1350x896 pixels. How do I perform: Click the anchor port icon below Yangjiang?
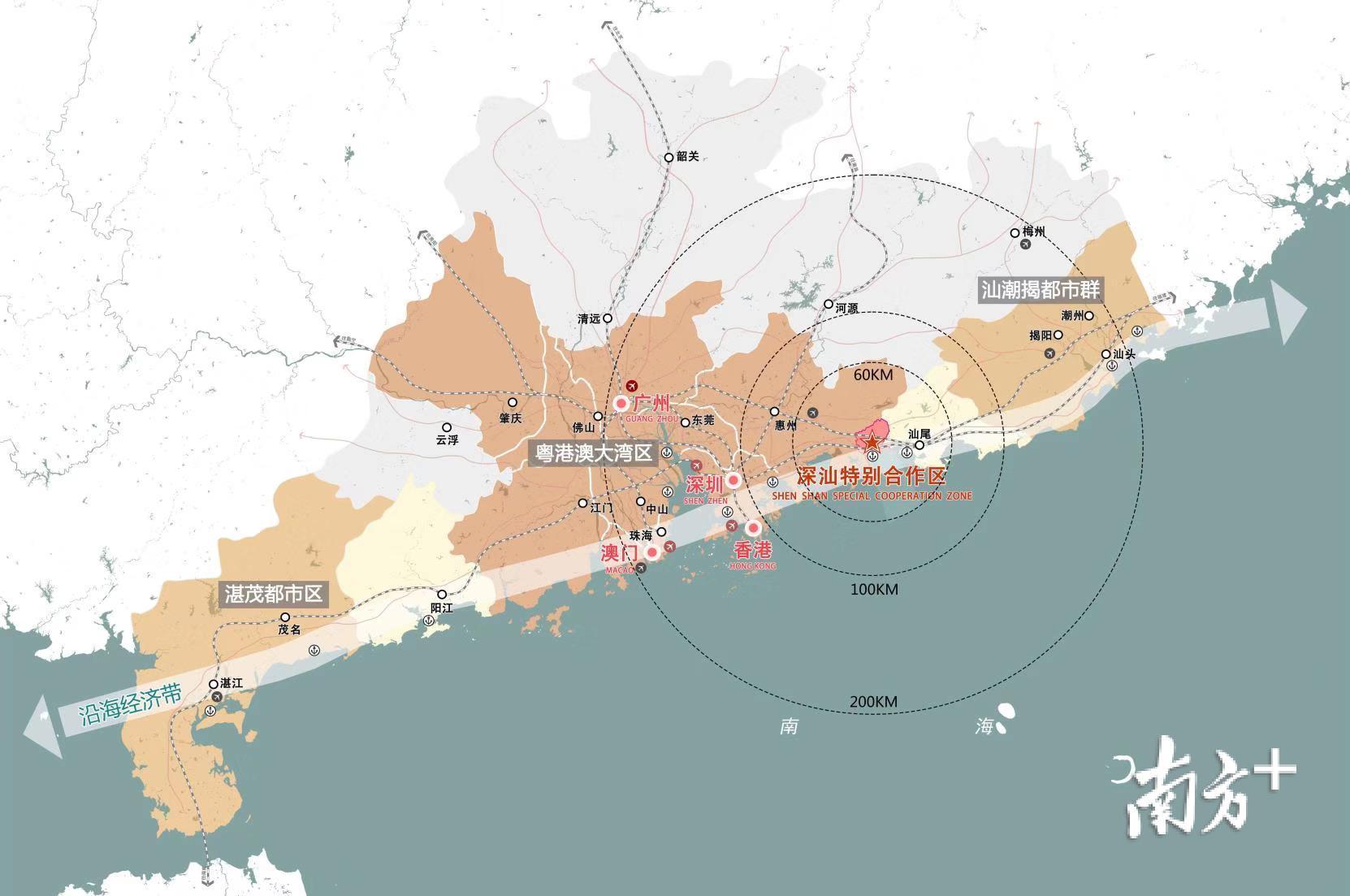pos(428,621)
